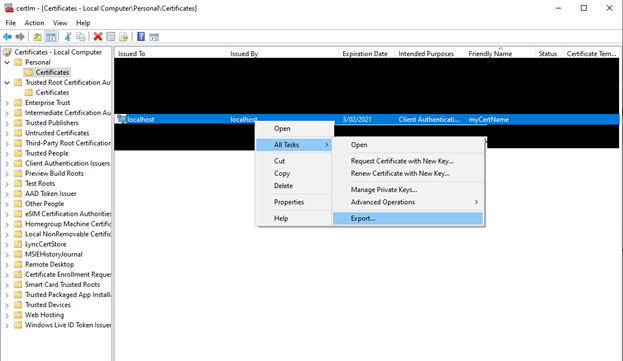Go up one level with folder icon
Screen dimensions: 623x361
point(37,37)
